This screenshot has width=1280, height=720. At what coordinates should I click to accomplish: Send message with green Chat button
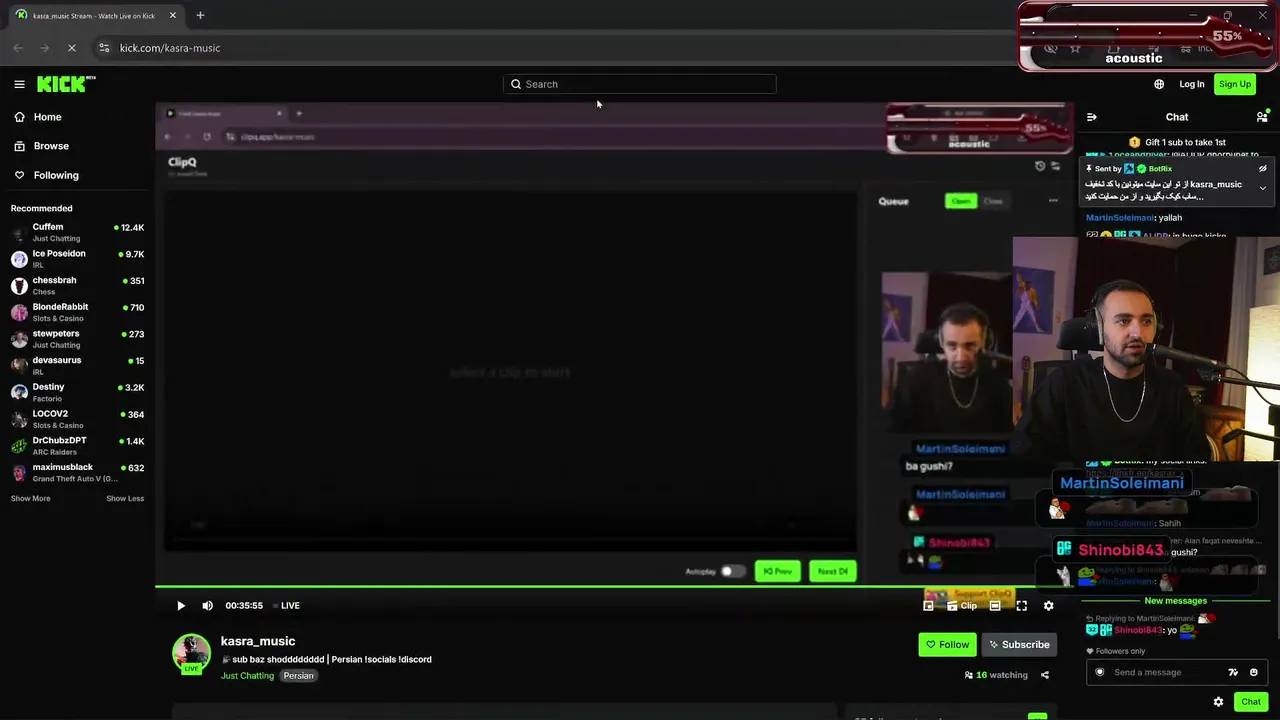(x=1251, y=702)
